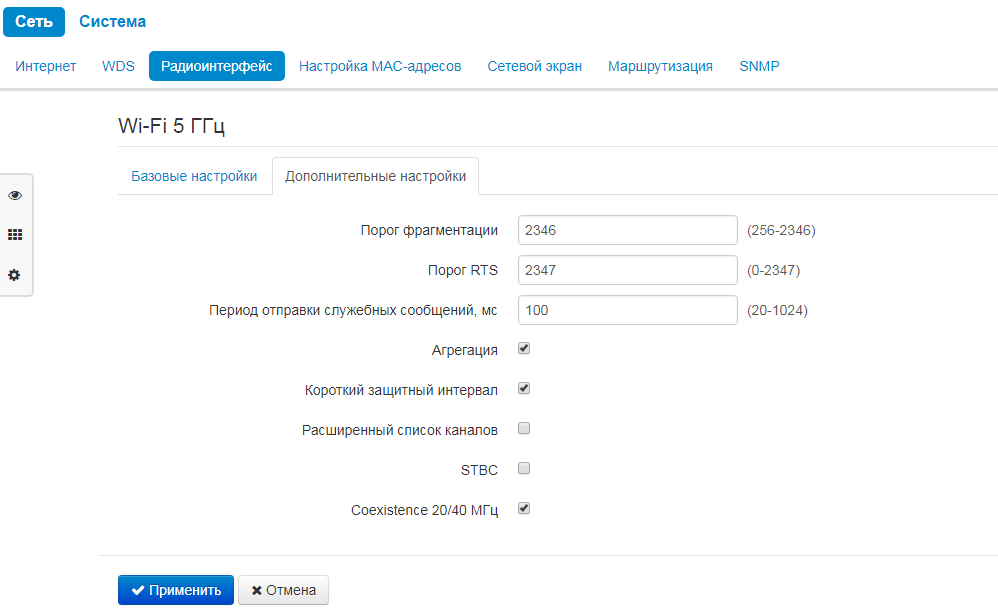Enable the STBC checkbox

pyautogui.click(x=524, y=468)
